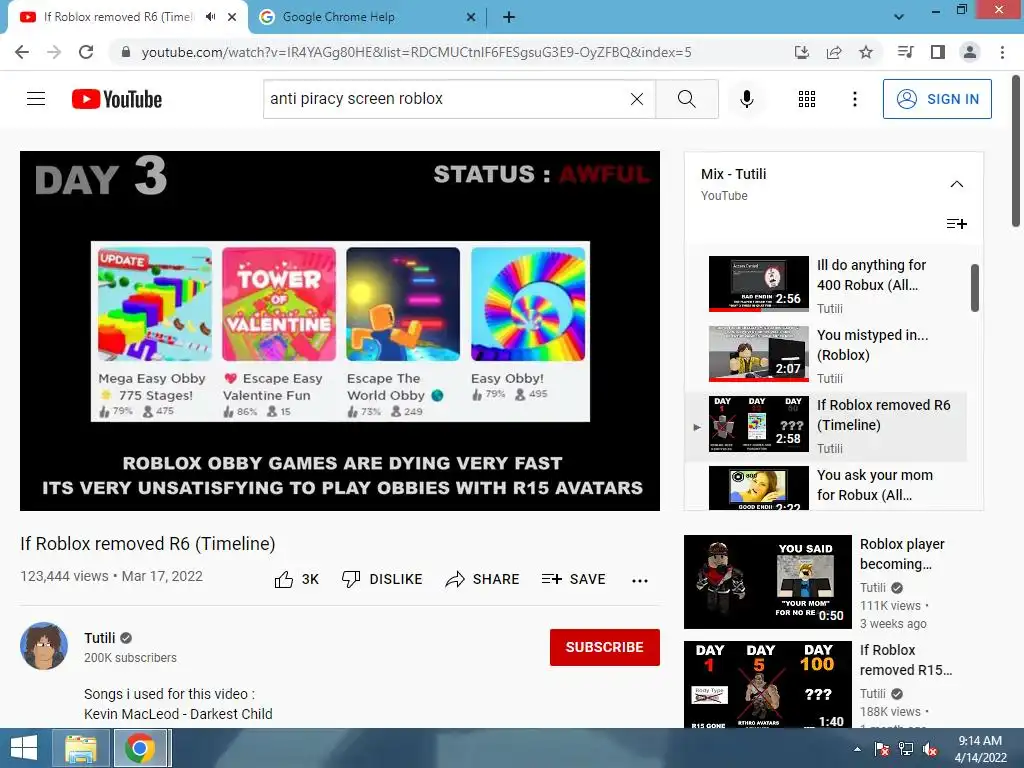The height and width of the screenshot is (768, 1024).
Task: Open a new tab with the plus button
Action: pos(509,18)
